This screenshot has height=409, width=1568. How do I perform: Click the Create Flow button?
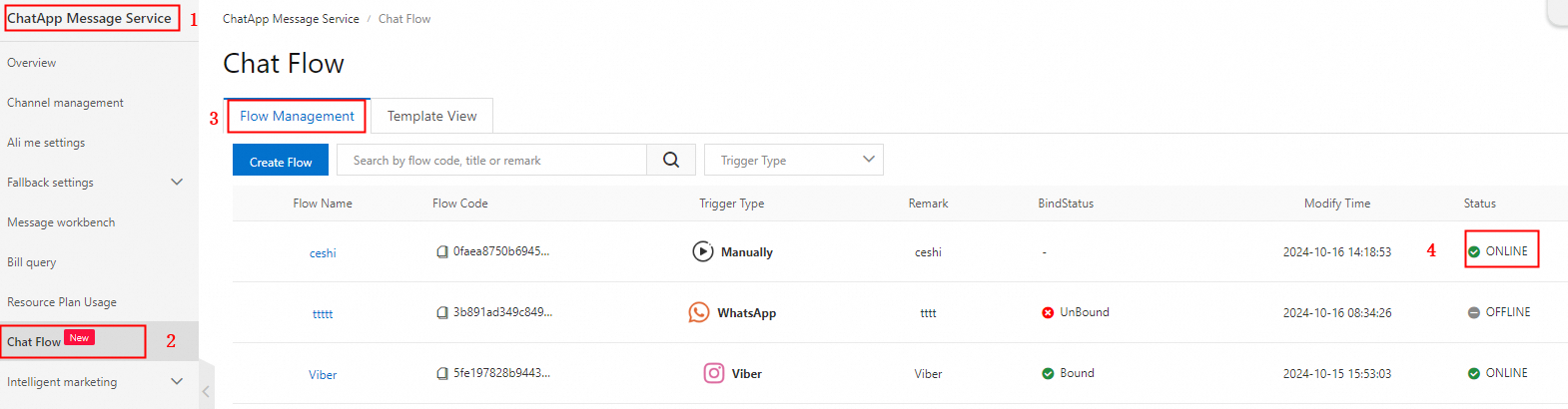pos(281,161)
